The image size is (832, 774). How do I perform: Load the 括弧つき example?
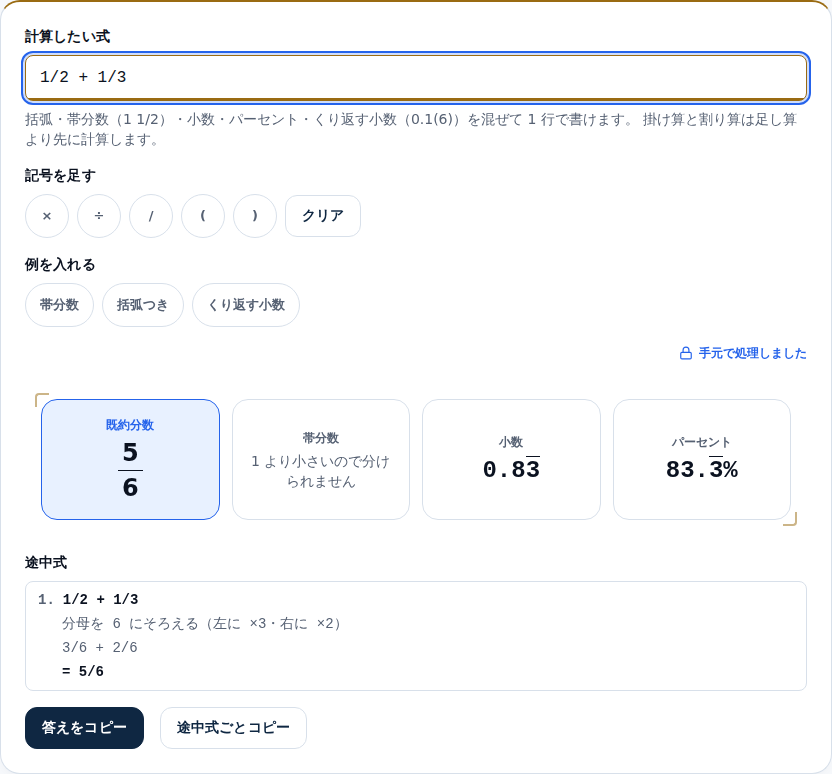tap(143, 305)
